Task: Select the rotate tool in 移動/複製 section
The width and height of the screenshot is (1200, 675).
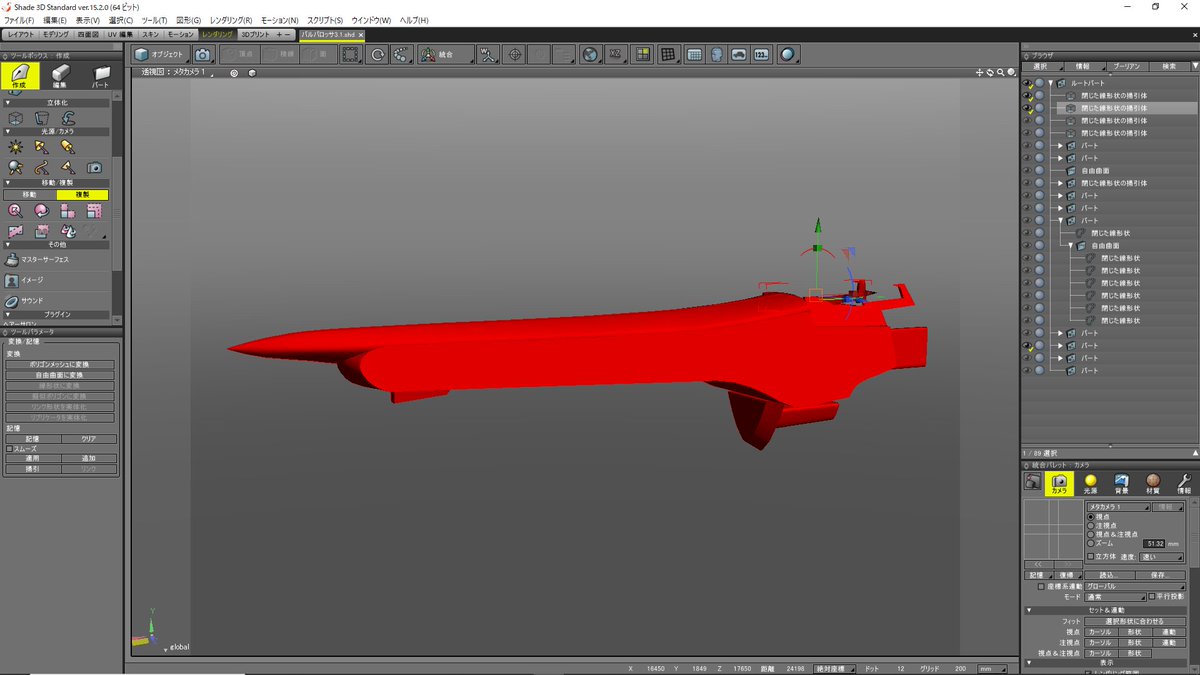Action: click(41, 210)
